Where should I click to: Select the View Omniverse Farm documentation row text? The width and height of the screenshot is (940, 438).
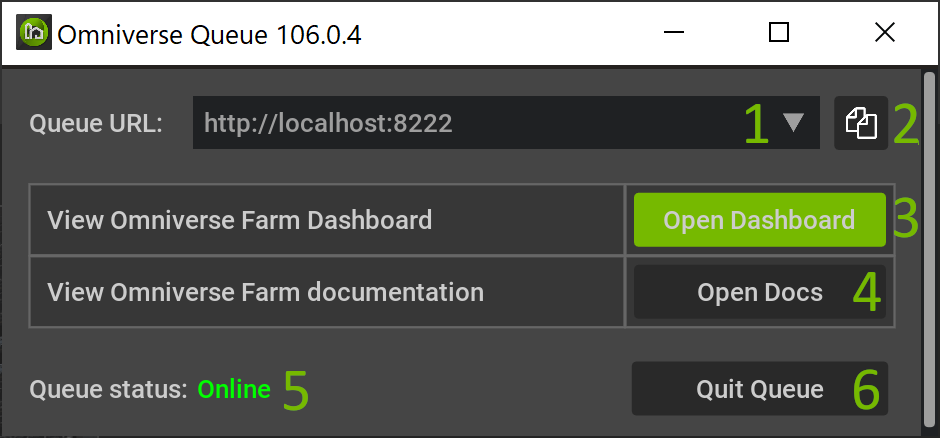coord(265,292)
